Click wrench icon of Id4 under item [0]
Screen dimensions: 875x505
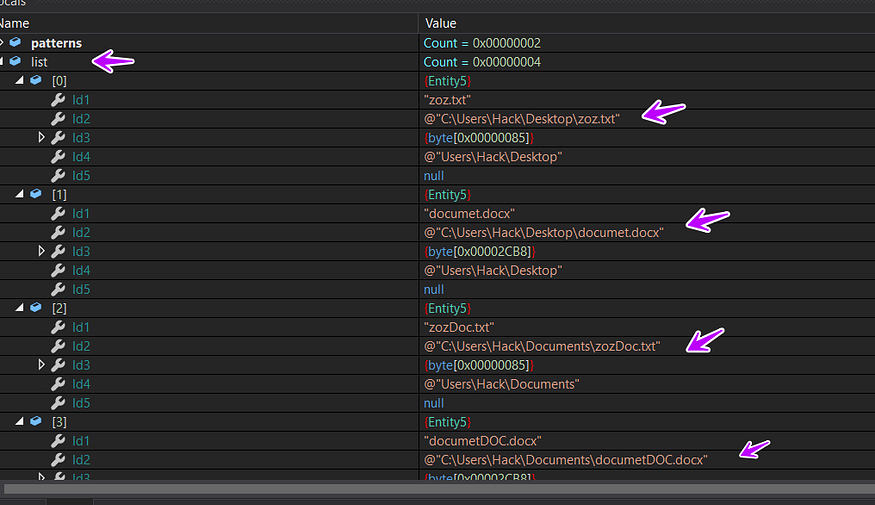tap(58, 156)
